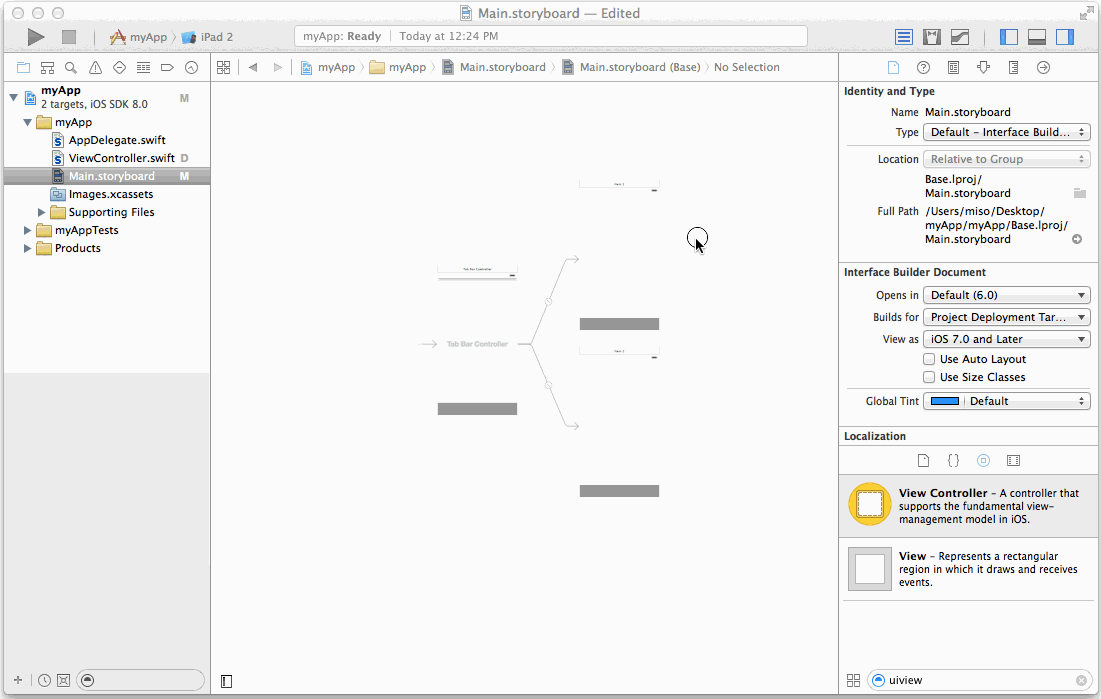Enable Use Auto Layout
This screenshot has height=699, width=1101.
928,359
